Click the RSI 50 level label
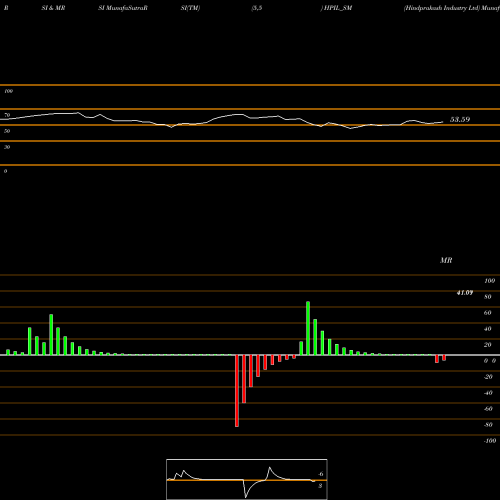This screenshot has height=500, width=500. [7, 131]
